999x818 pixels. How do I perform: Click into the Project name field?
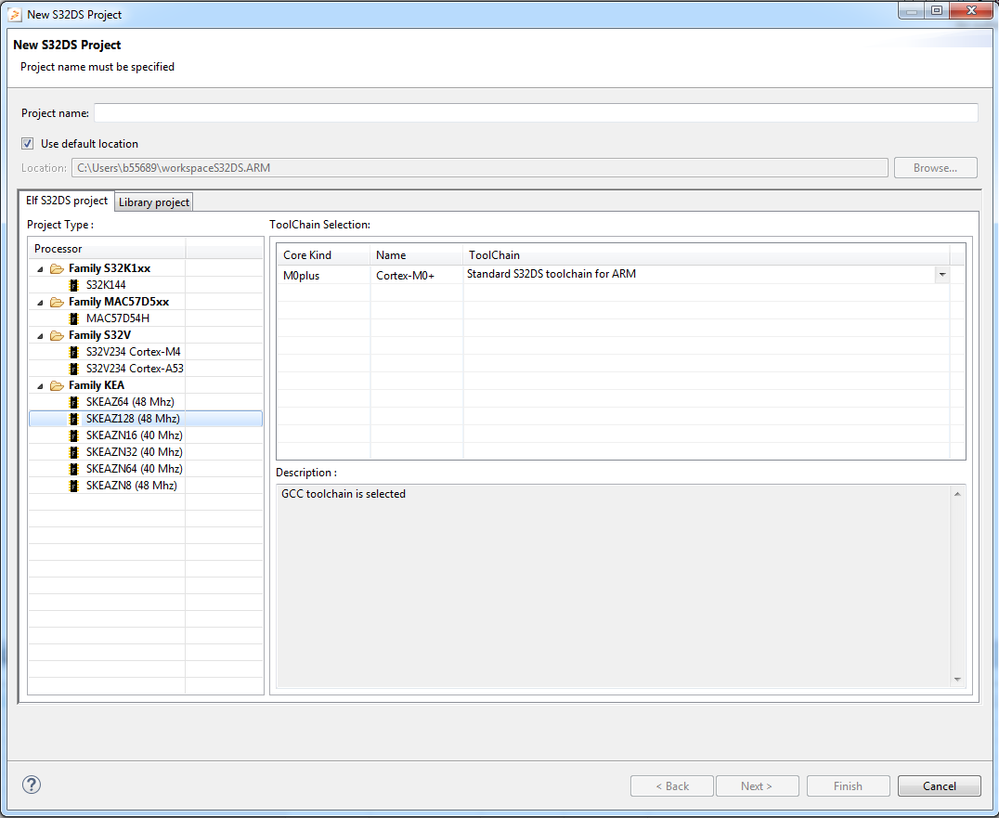click(536, 113)
